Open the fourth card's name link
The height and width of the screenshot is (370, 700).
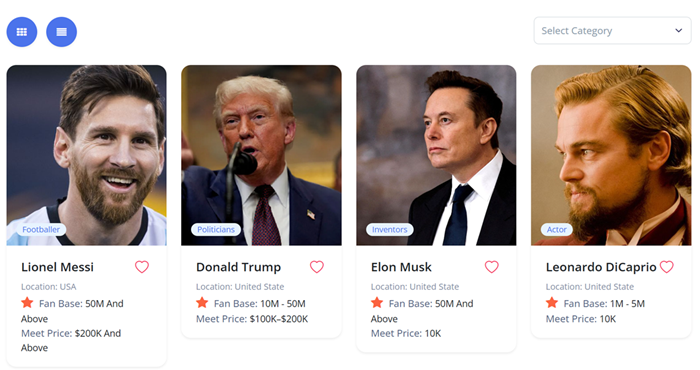[601, 267]
